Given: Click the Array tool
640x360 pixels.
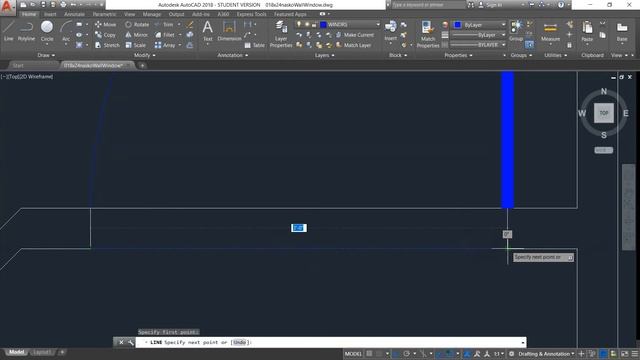Looking at the screenshot, I should point(165,45).
